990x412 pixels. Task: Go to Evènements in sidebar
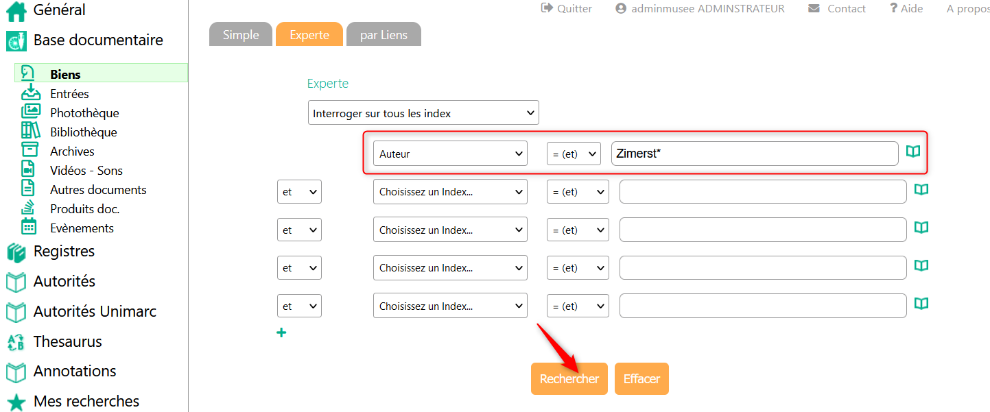(82, 228)
